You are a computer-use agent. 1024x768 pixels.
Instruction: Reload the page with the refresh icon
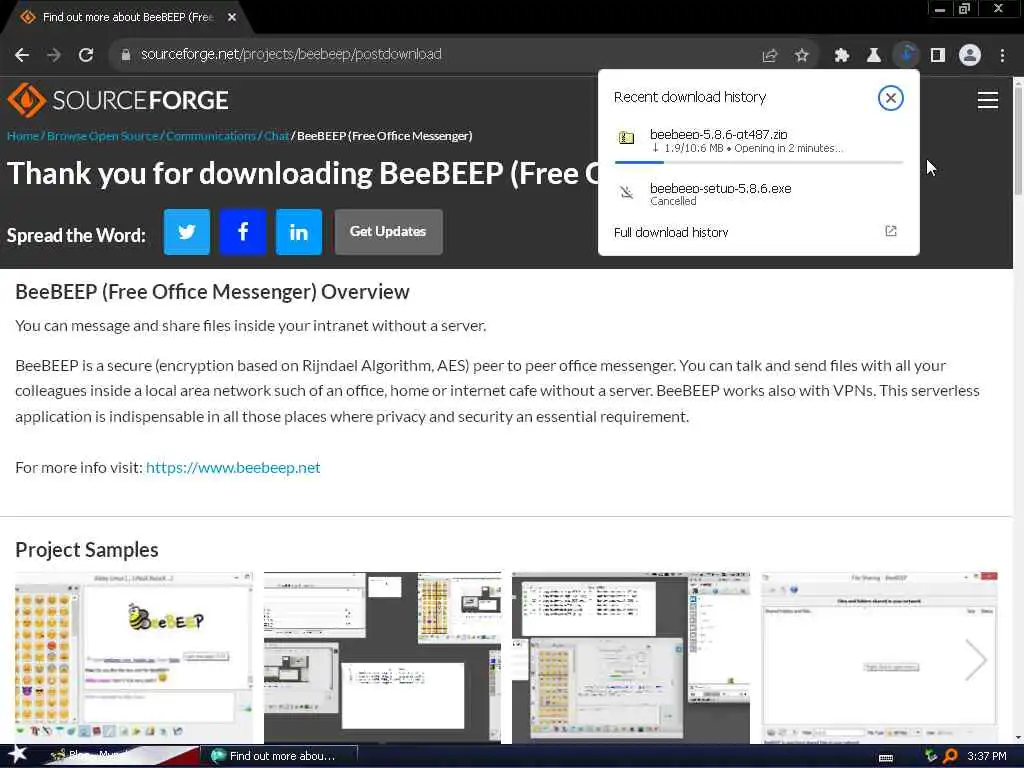86,55
